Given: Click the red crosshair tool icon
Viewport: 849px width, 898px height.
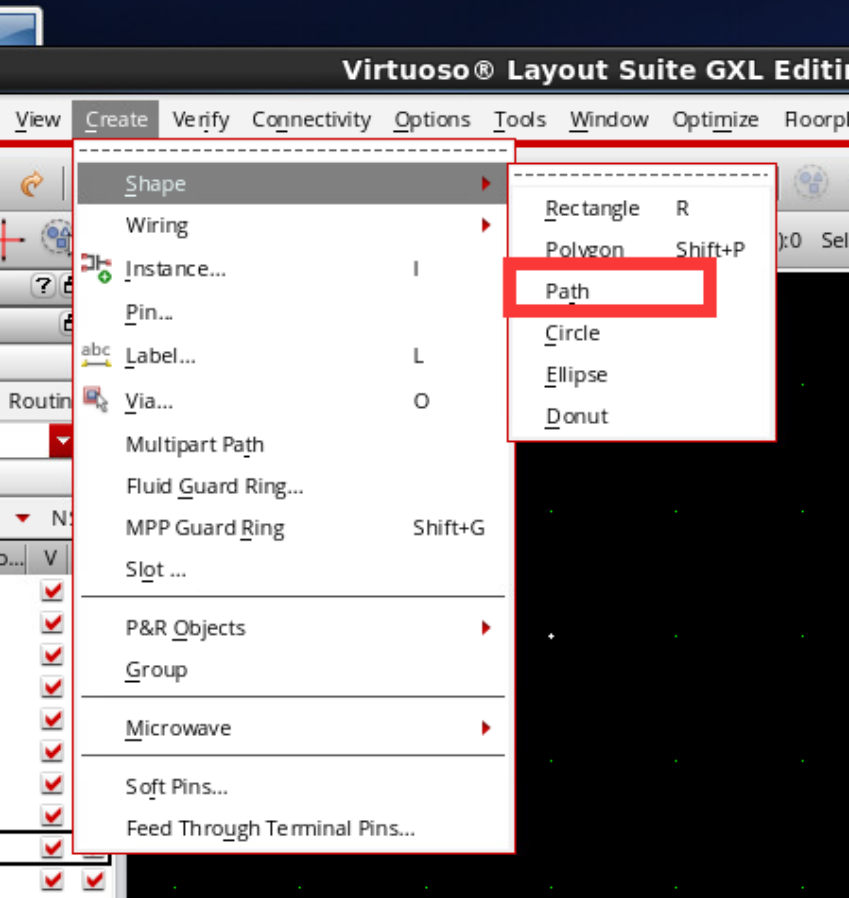Looking at the screenshot, I should pyautogui.click(x=11, y=239).
